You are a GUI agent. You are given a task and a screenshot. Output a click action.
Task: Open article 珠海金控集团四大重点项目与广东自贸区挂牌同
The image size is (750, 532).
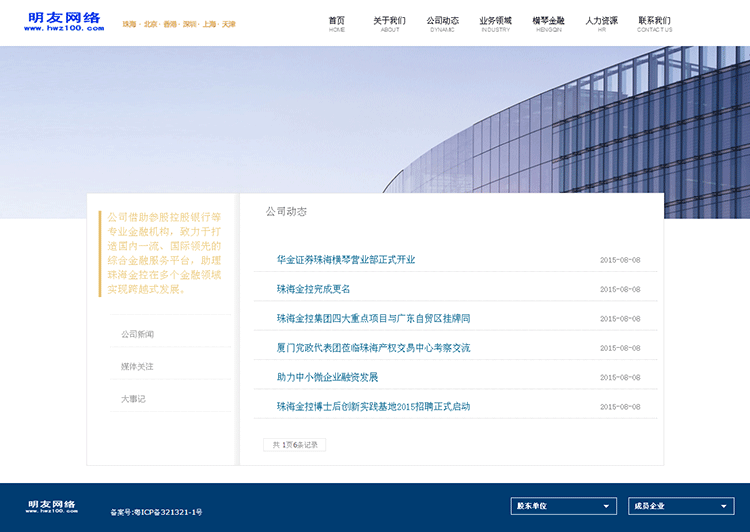[373, 318]
